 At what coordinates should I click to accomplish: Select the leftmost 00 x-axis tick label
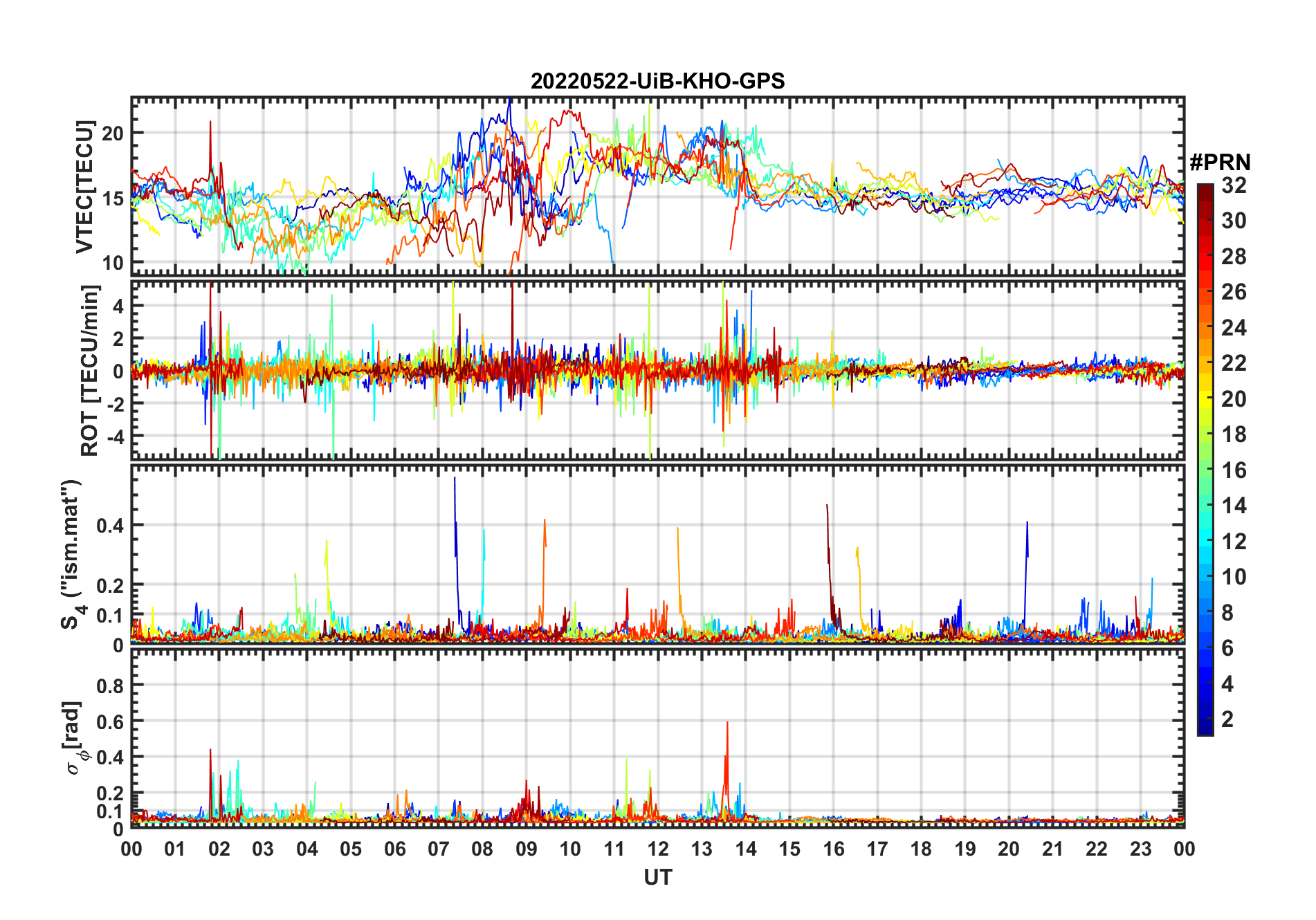pos(131,849)
